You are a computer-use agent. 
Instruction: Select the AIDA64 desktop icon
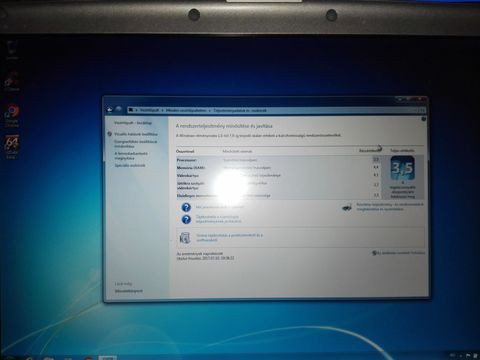point(12,147)
